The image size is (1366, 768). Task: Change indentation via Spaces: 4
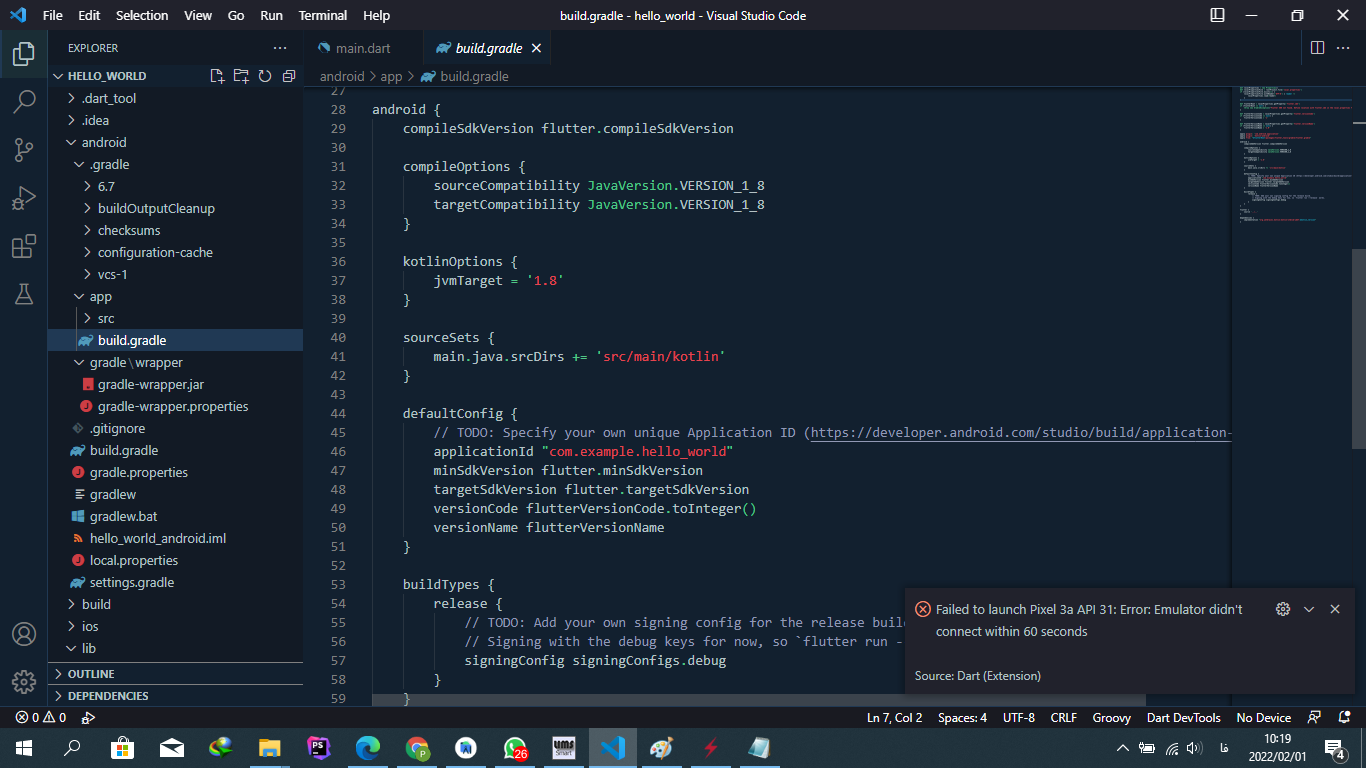pos(962,718)
